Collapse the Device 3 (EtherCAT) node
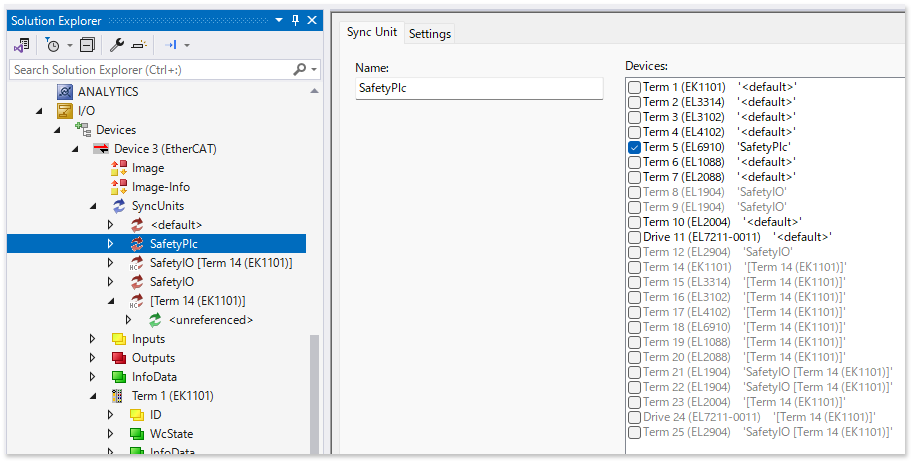Screen dimensions: 911x461 tap(75, 149)
